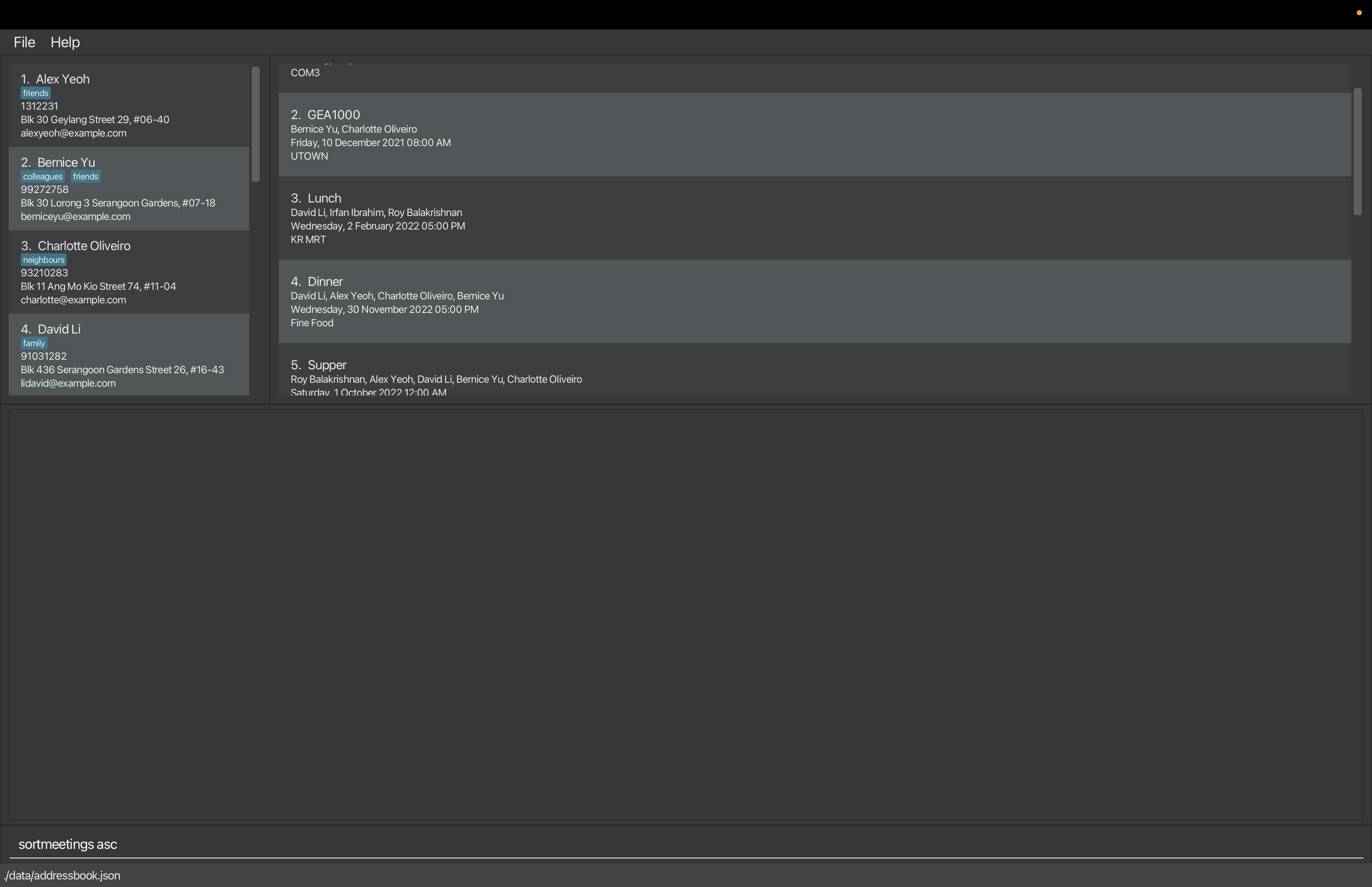Screen dimensions: 1372x887
Task: Click phone number 93210283
Action: point(44,273)
